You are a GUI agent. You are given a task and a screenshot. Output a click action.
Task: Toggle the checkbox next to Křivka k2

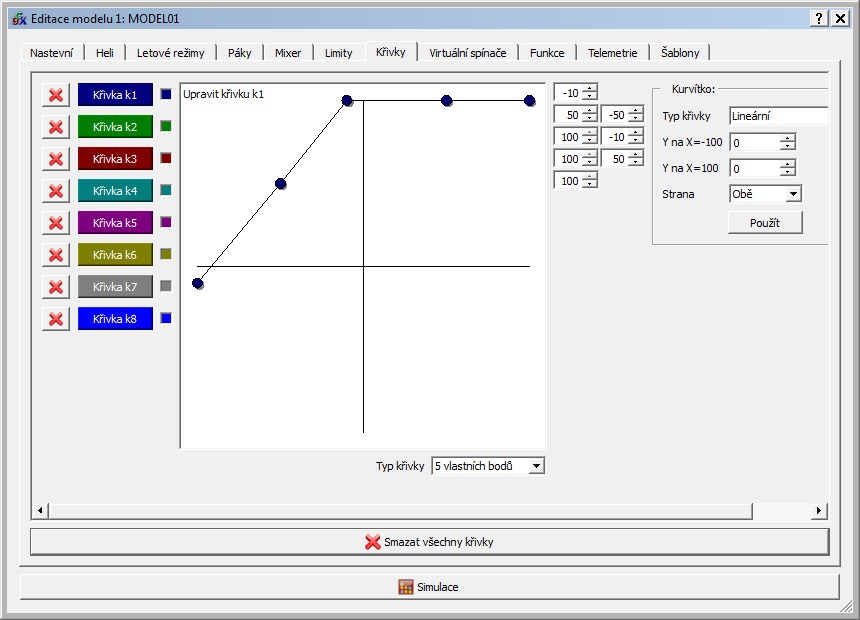tap(166, 126)
